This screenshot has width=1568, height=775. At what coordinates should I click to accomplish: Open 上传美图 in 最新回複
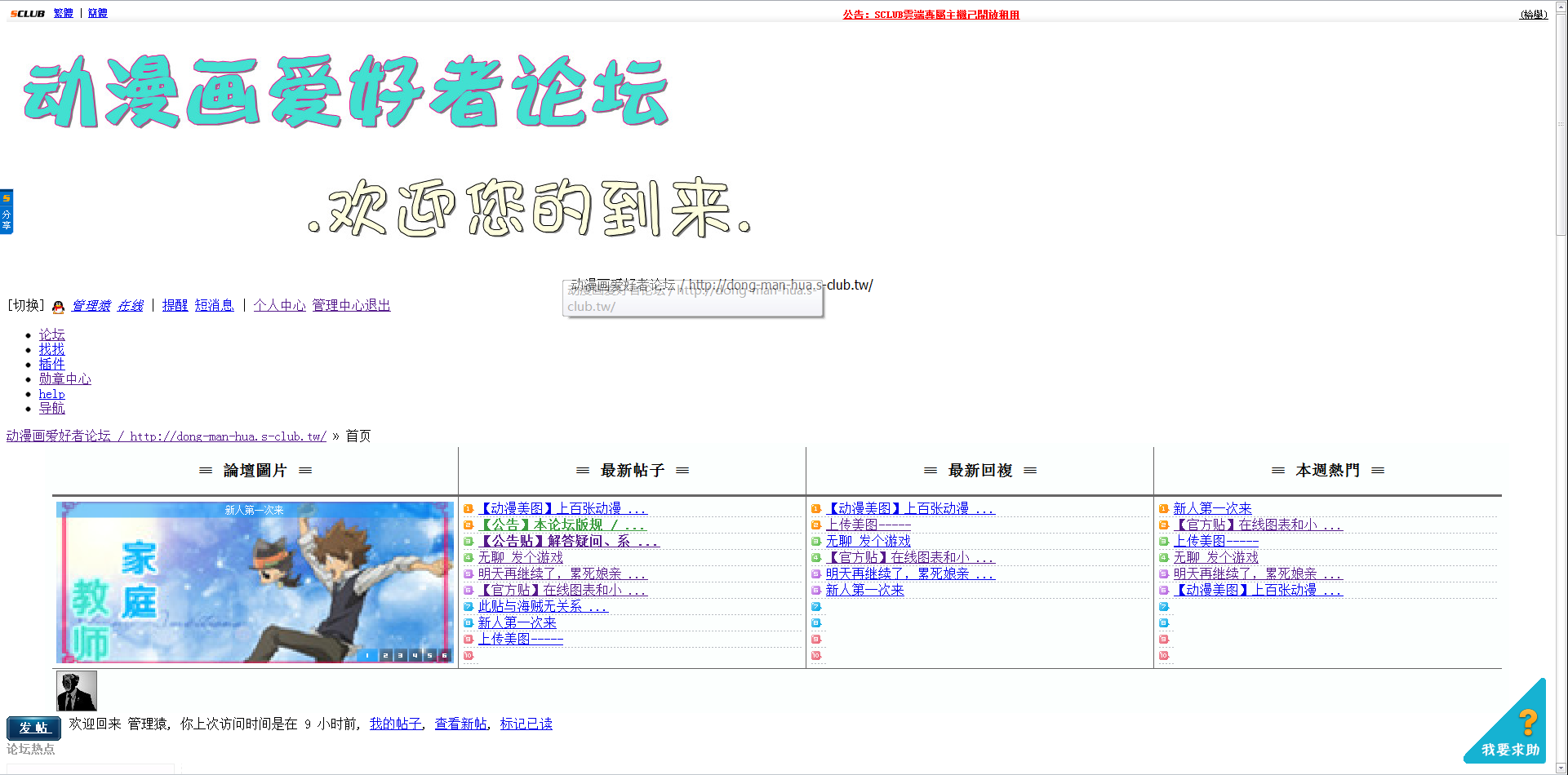tap(868, 525)
